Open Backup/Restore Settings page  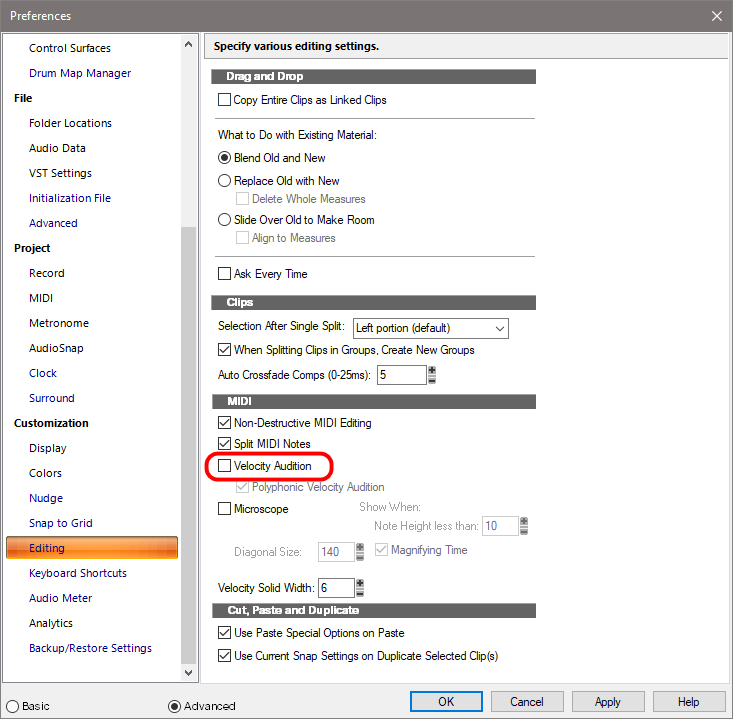point(90,648)
